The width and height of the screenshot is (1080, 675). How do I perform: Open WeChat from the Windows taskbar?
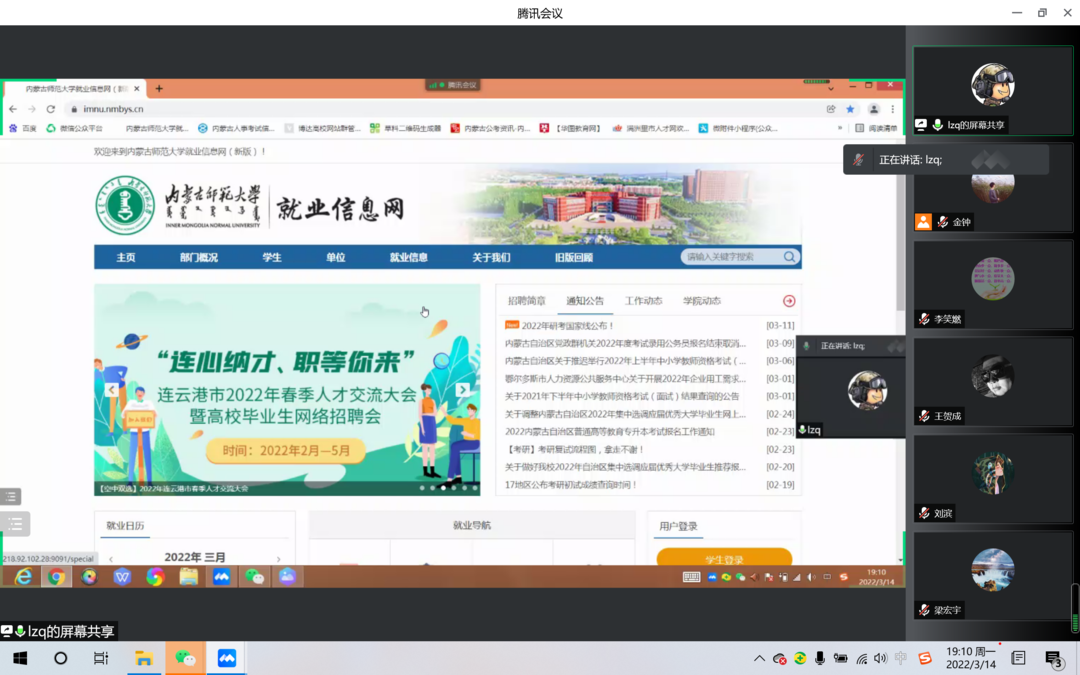[185, 658]
